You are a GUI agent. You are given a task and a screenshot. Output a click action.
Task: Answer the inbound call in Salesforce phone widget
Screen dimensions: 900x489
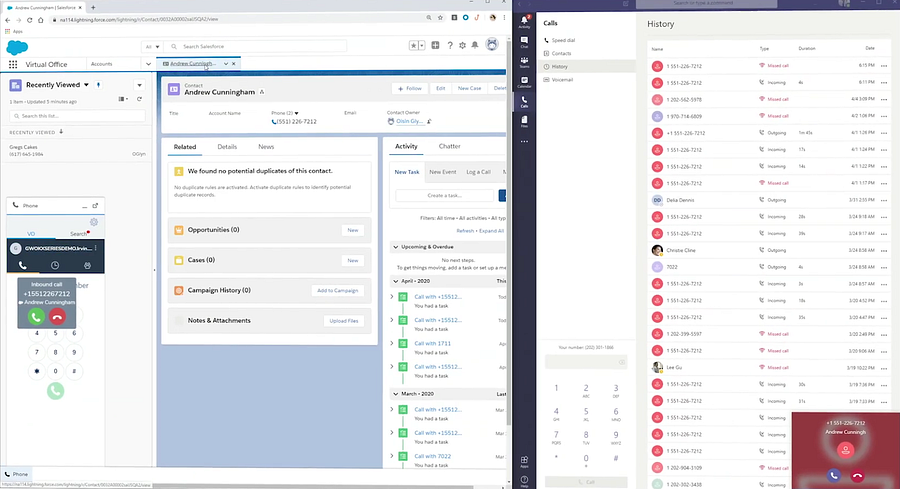(x=36, y=316)
